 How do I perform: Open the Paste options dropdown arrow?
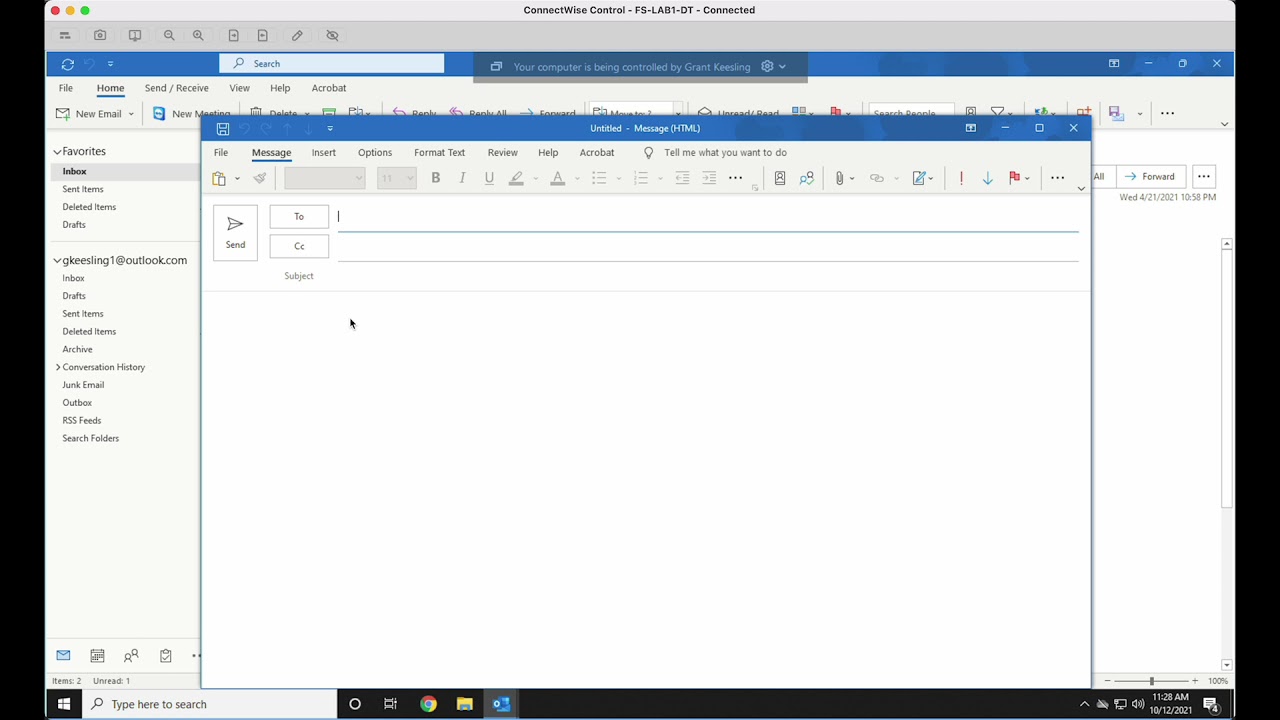pos(237,179)
